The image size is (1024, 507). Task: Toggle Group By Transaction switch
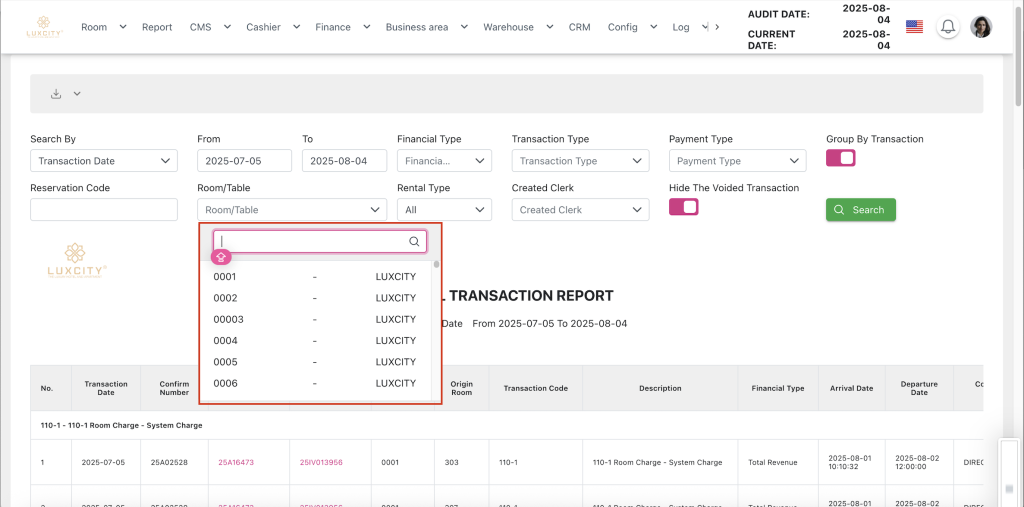(840, 158)
